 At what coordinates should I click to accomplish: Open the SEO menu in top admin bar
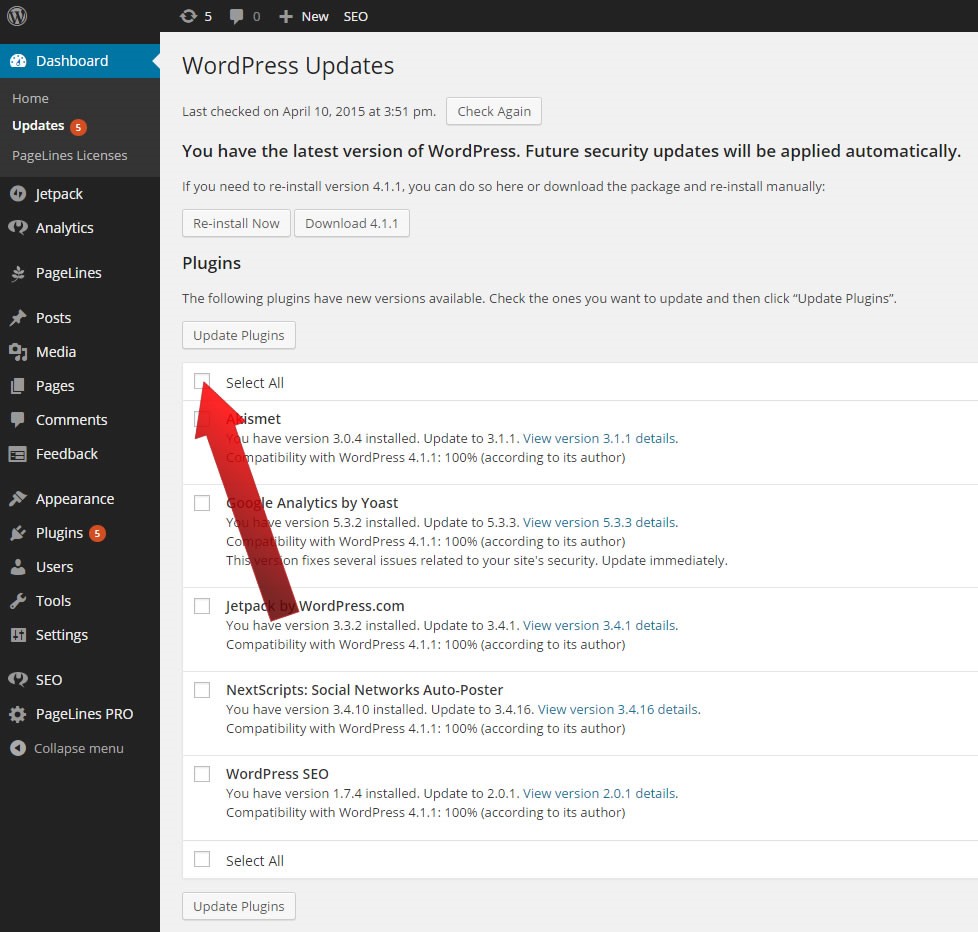tap(355, 16)
